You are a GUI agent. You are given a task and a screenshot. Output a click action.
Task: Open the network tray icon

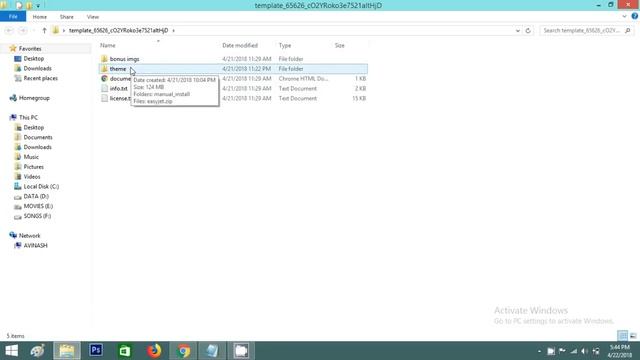tap(573, 351)
